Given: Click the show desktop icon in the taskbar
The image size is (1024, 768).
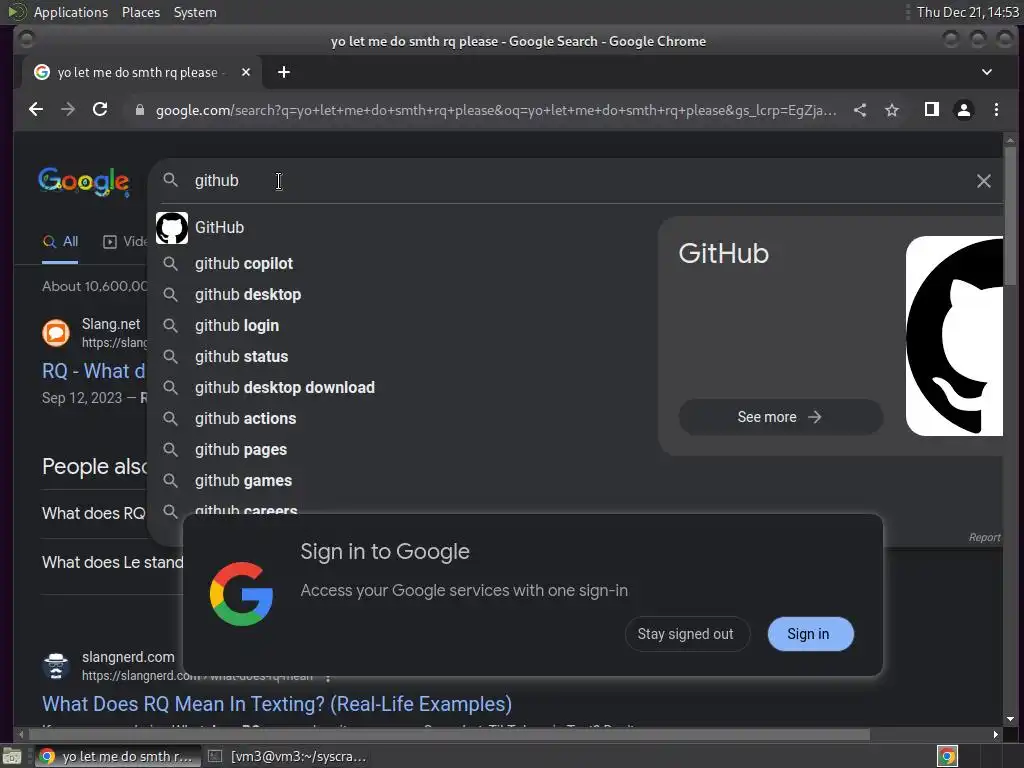Looking at the screenshot, I should (12, 757).
